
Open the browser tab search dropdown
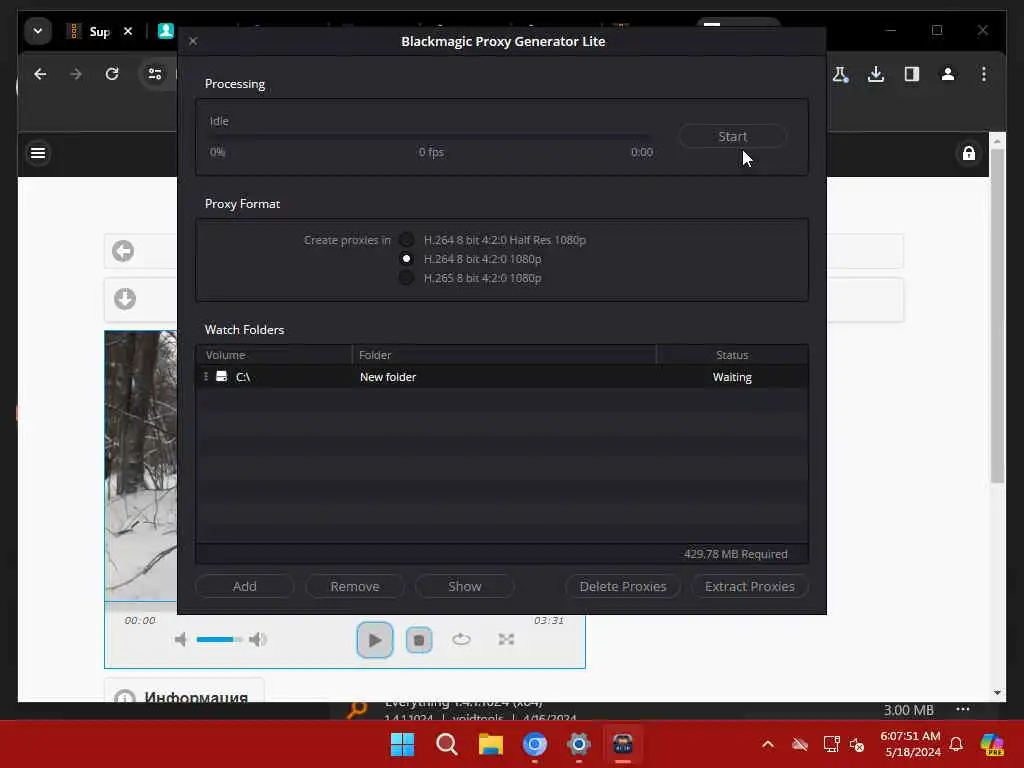[x=38, y=31]
